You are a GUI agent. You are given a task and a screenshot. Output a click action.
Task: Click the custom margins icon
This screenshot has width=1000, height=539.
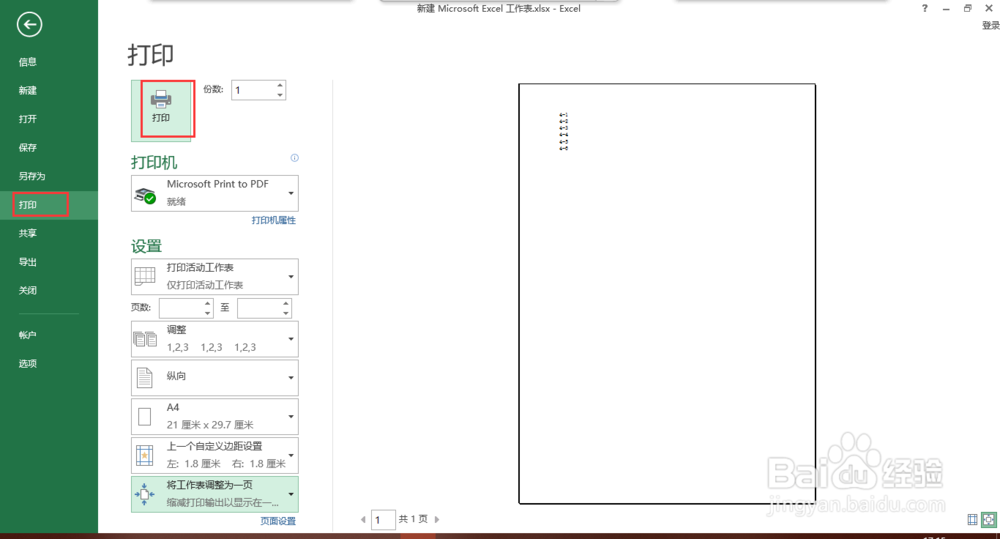click(x=145, y=455)
